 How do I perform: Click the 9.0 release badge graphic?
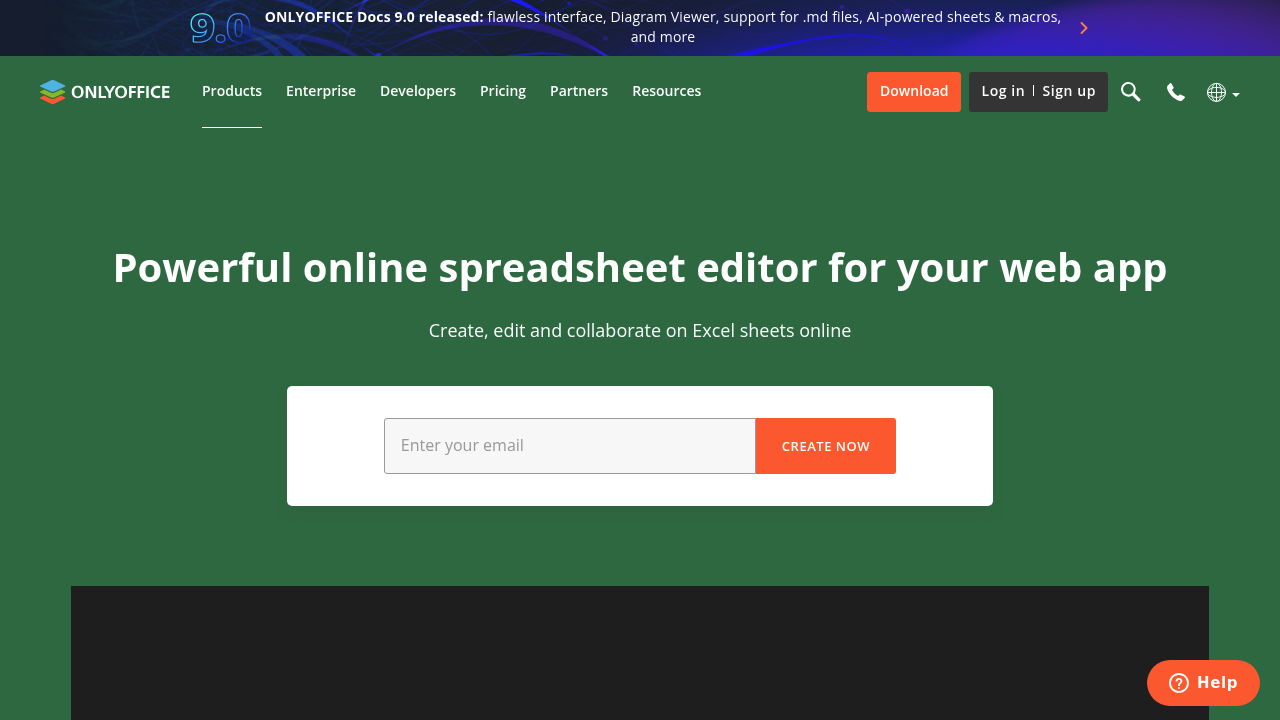220,28
